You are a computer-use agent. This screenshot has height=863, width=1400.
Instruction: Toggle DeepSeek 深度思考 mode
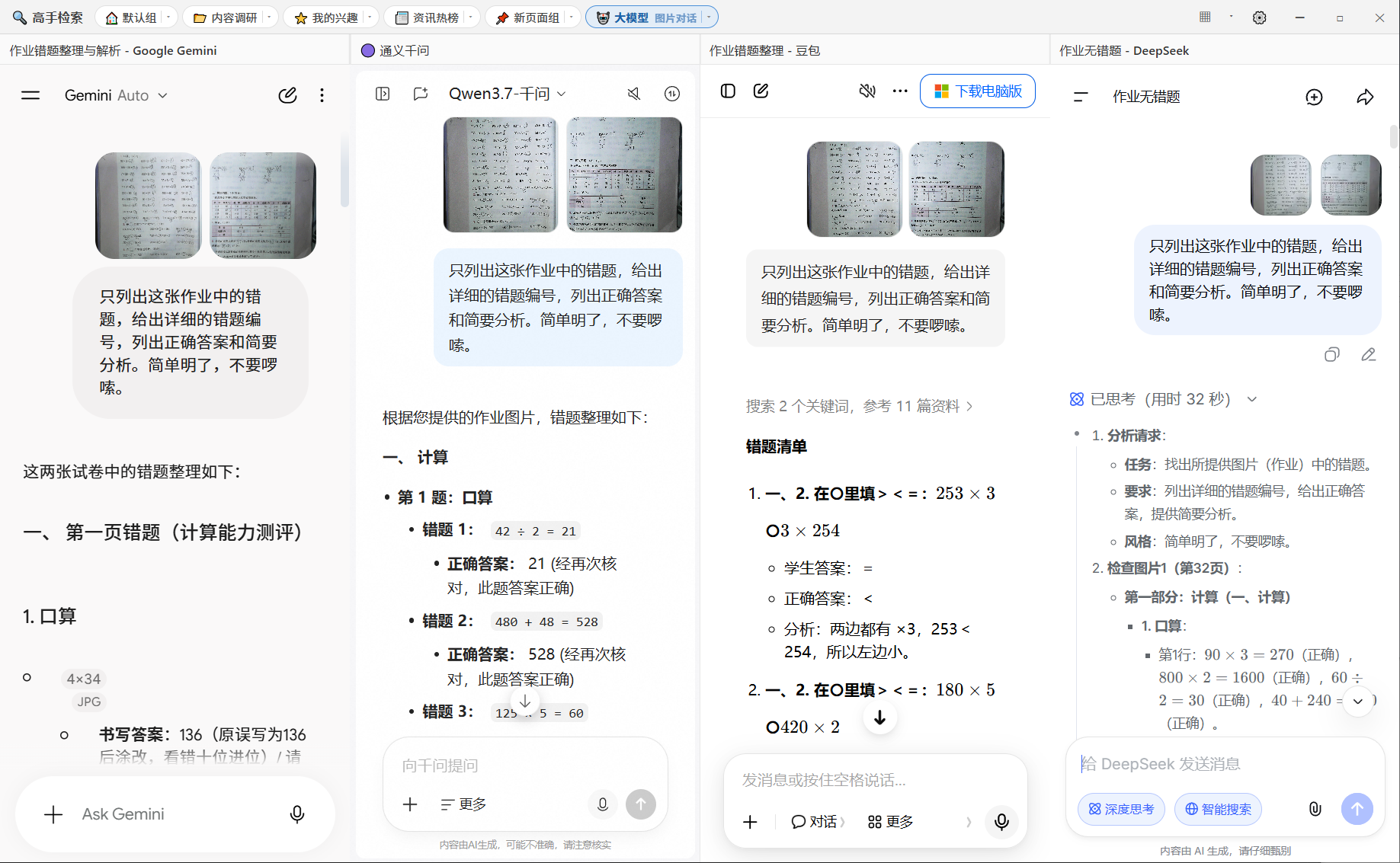click(1121, 809)
